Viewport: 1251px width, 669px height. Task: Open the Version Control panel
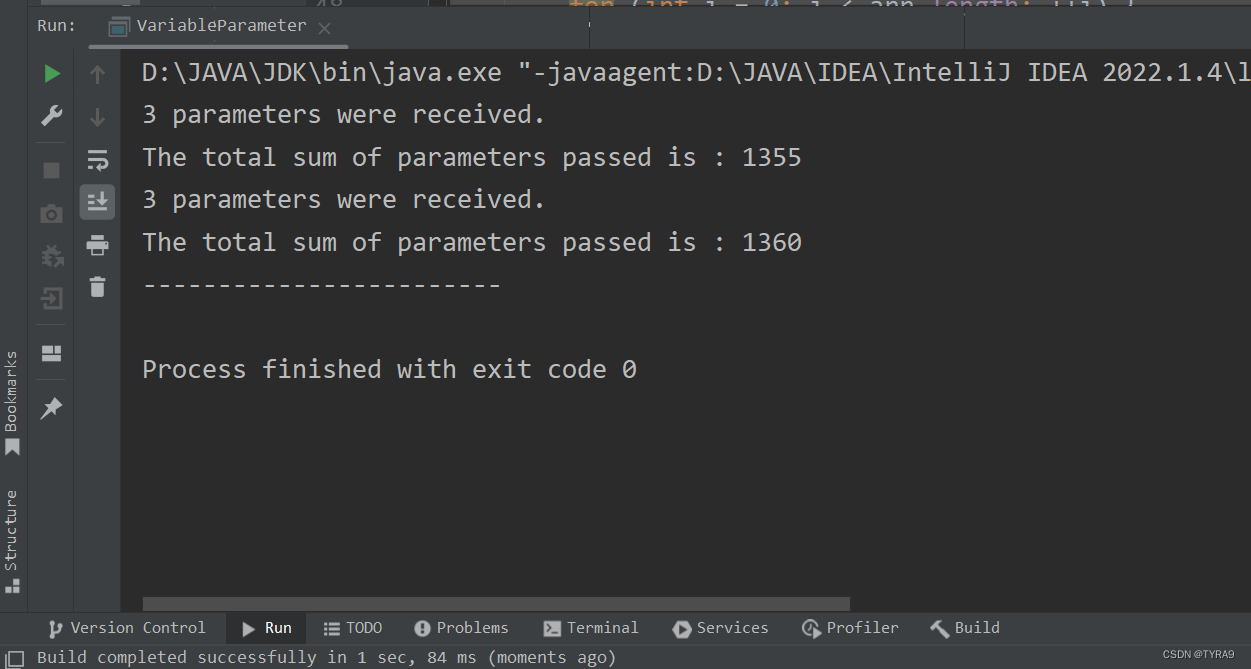point(127,627)
